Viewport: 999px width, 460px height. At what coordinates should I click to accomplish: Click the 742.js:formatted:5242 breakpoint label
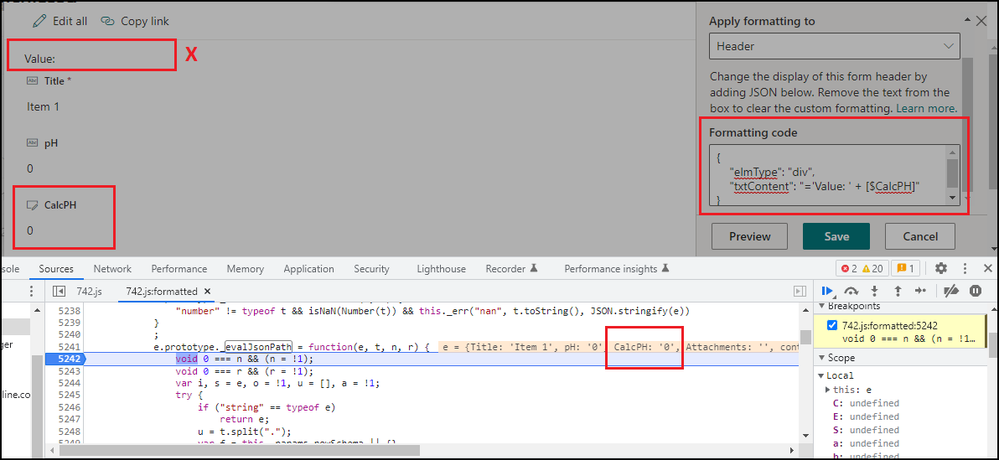(889, 326)
